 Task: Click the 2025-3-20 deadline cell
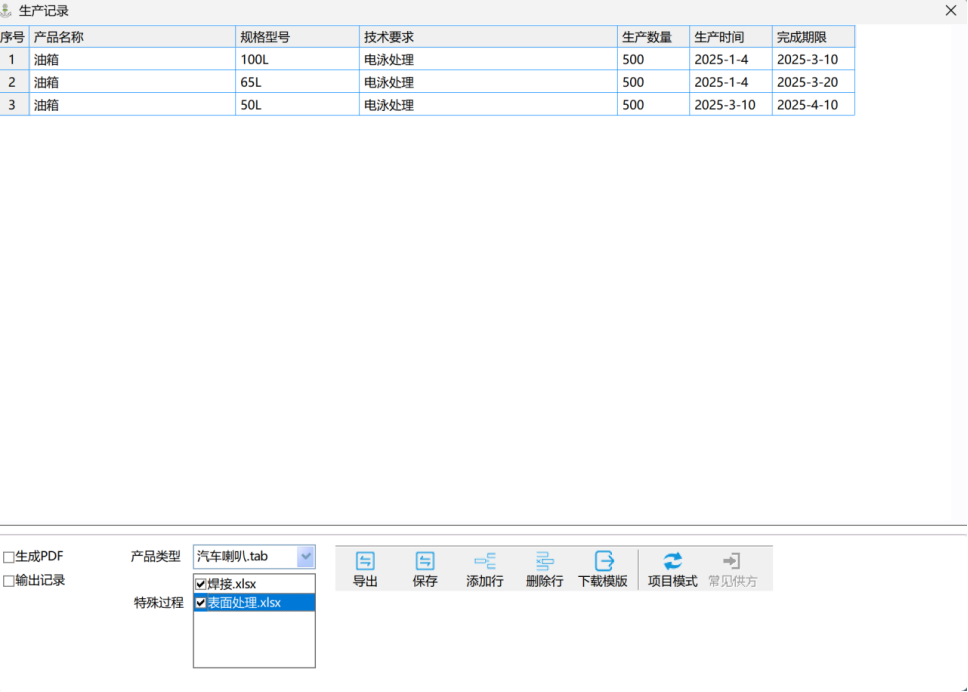(x=812, y=82)
